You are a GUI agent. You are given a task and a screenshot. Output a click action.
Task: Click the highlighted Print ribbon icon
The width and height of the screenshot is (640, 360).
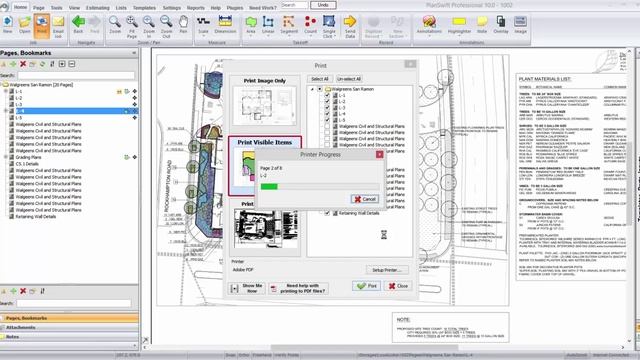coord(42,25)
